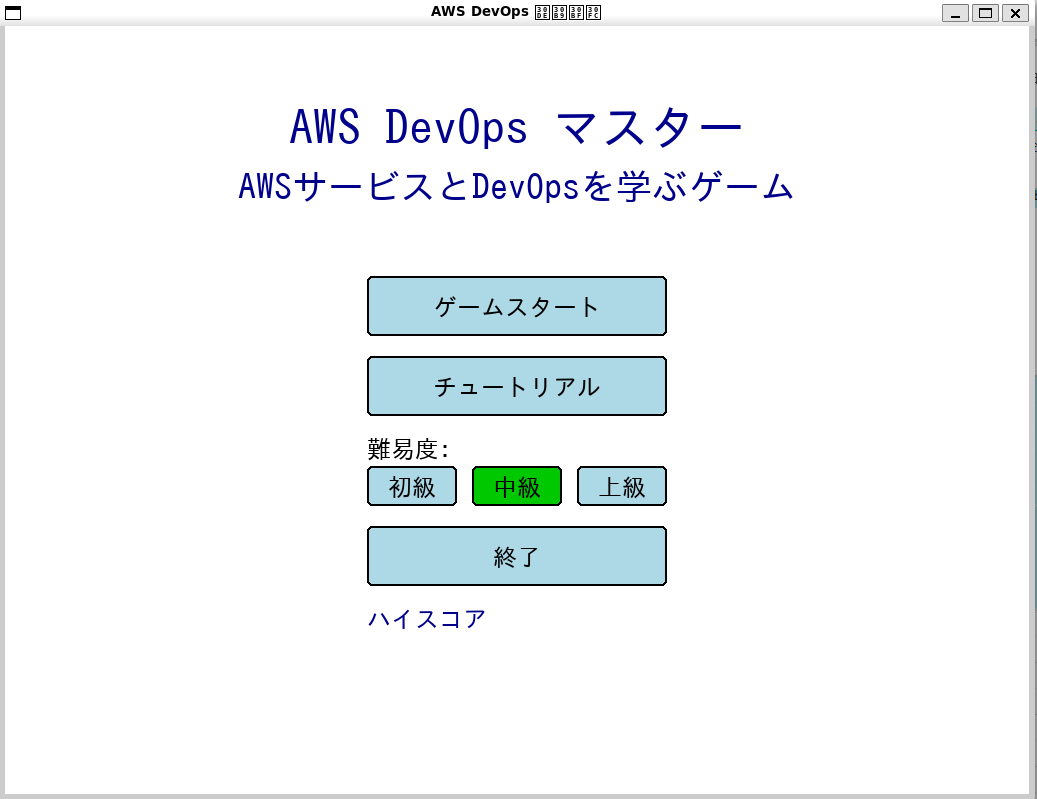Click the 終了 exit button

[517, 556]
